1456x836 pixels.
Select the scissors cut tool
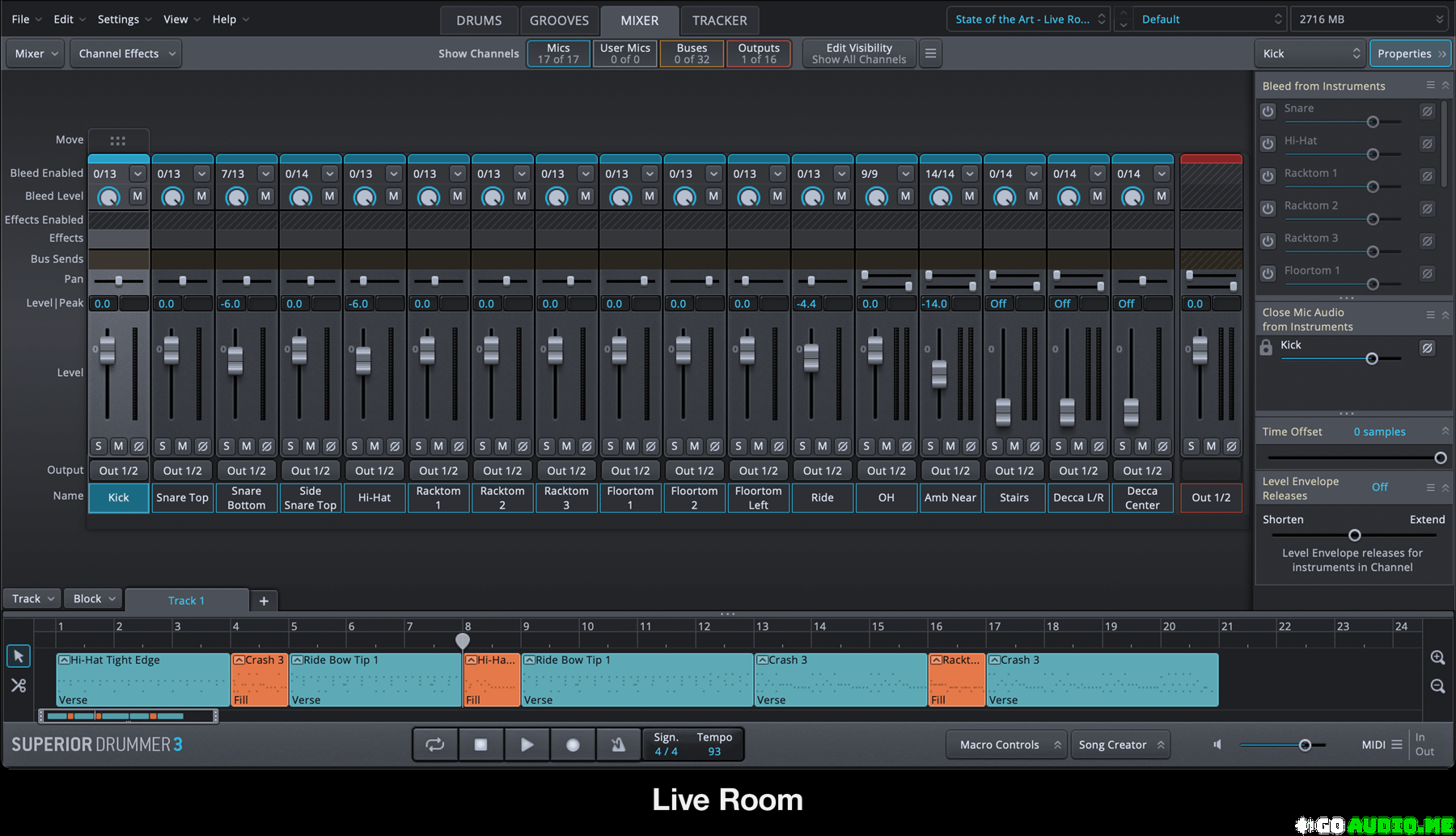click(19, 686)
